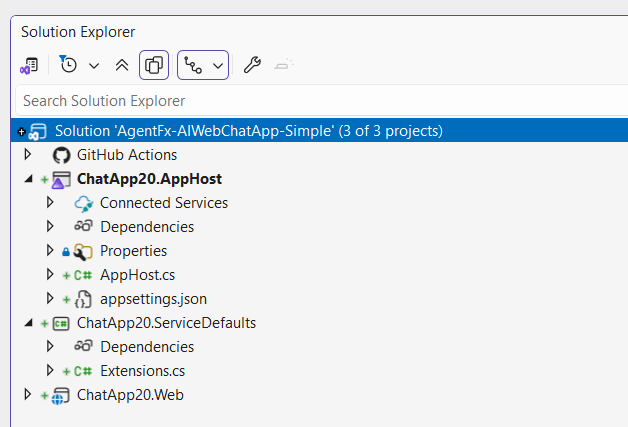Click the Switch Views toolbar icon

[29, 66]
